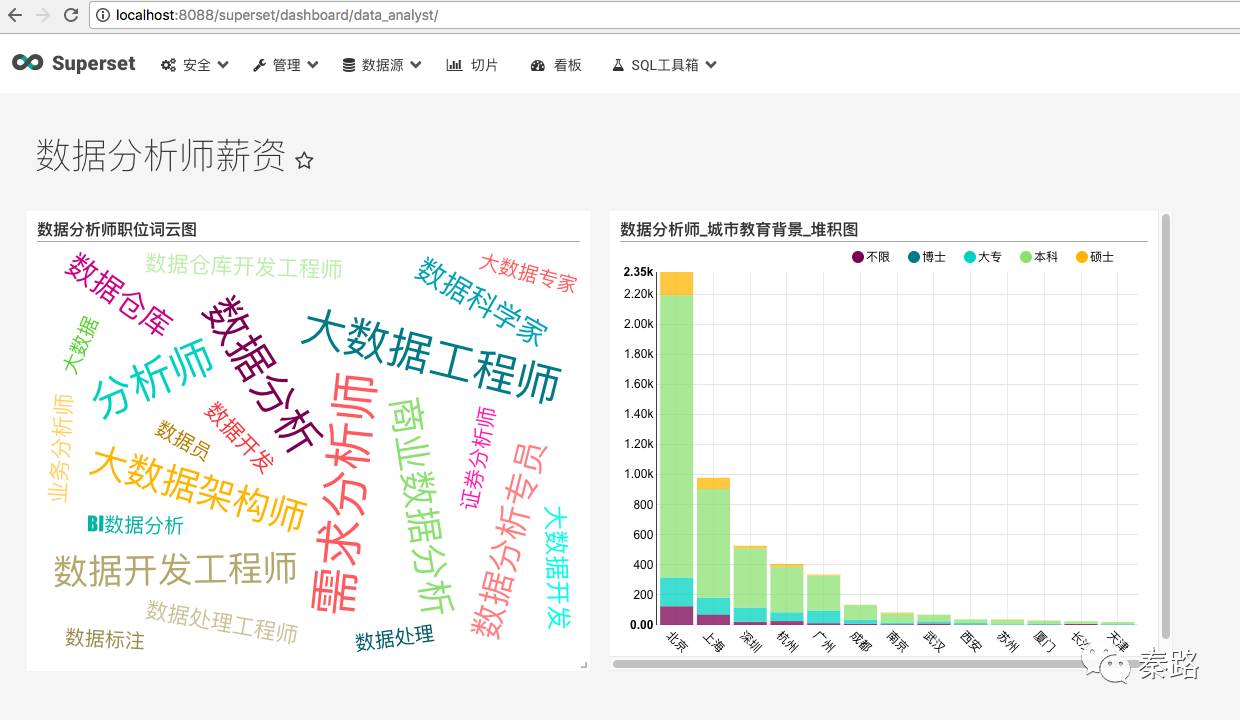1240x720 pixels.
Task: Click the 切片 bar chart icon
Action: 454,65
